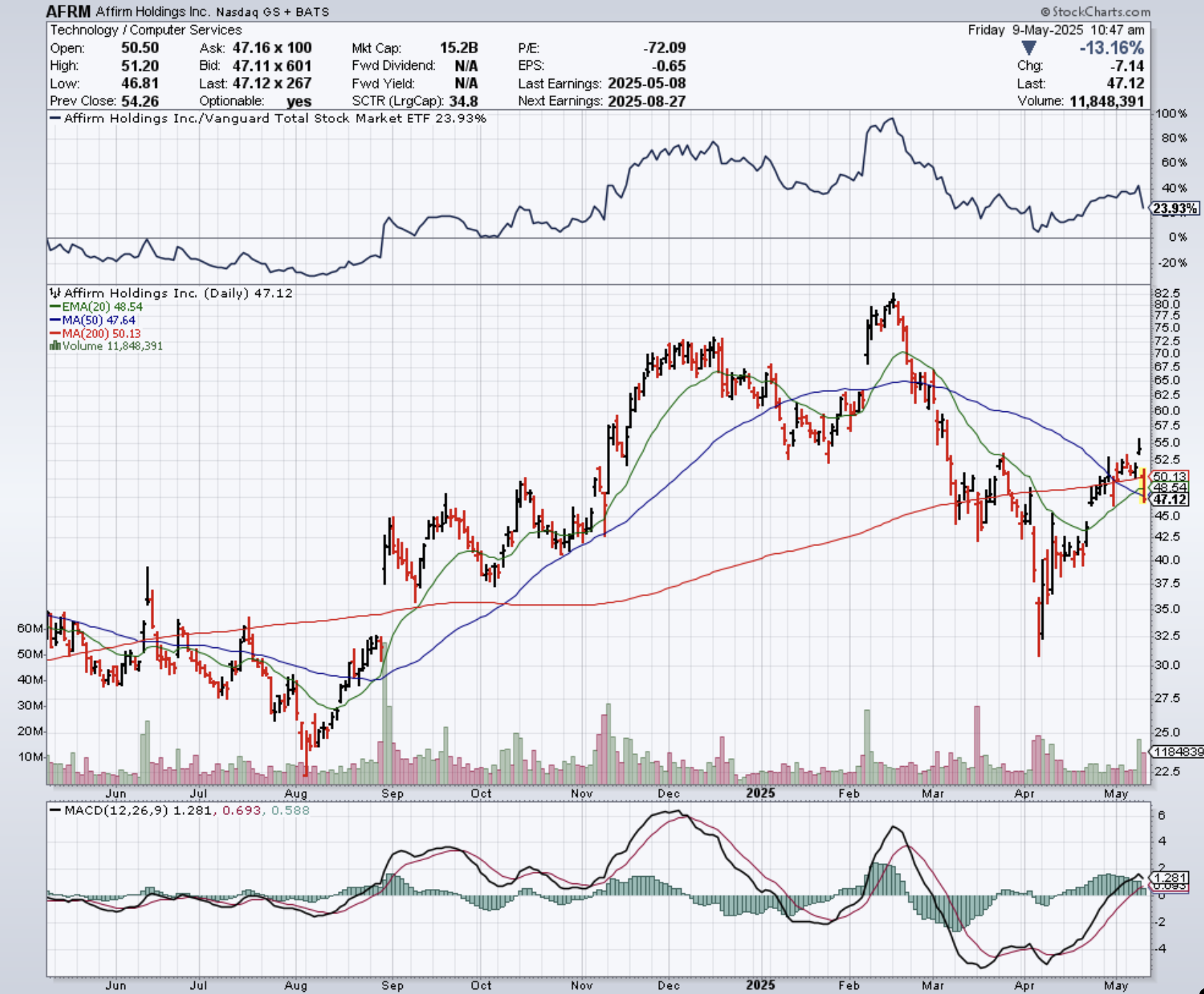Click the Affirm Holdings Inc. (Daily) 47.12 legend
Viewport: 1204px width, 994px height.
tap(171, 293)
